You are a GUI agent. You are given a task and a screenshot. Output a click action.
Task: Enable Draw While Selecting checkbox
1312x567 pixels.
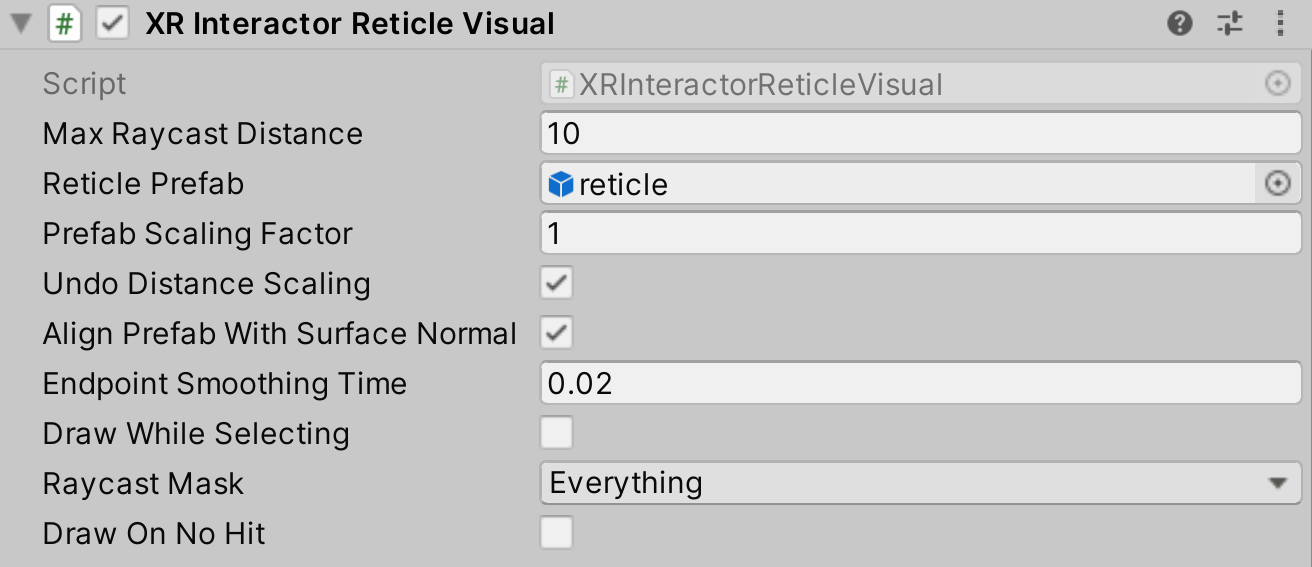pos(557,433)
